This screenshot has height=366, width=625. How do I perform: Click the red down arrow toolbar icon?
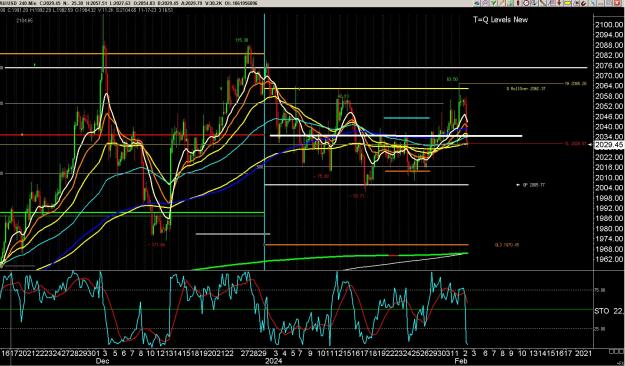559,3
